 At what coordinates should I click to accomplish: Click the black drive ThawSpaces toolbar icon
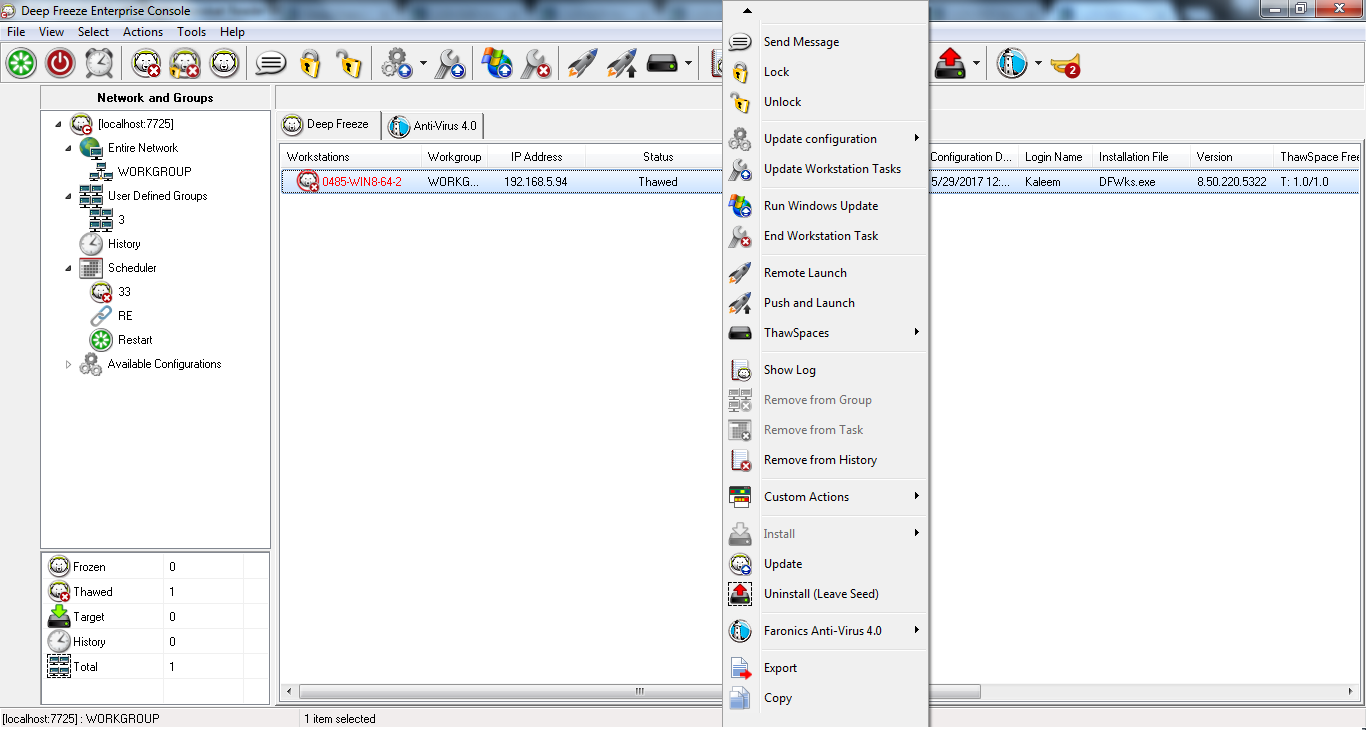(x=662, y=64)
